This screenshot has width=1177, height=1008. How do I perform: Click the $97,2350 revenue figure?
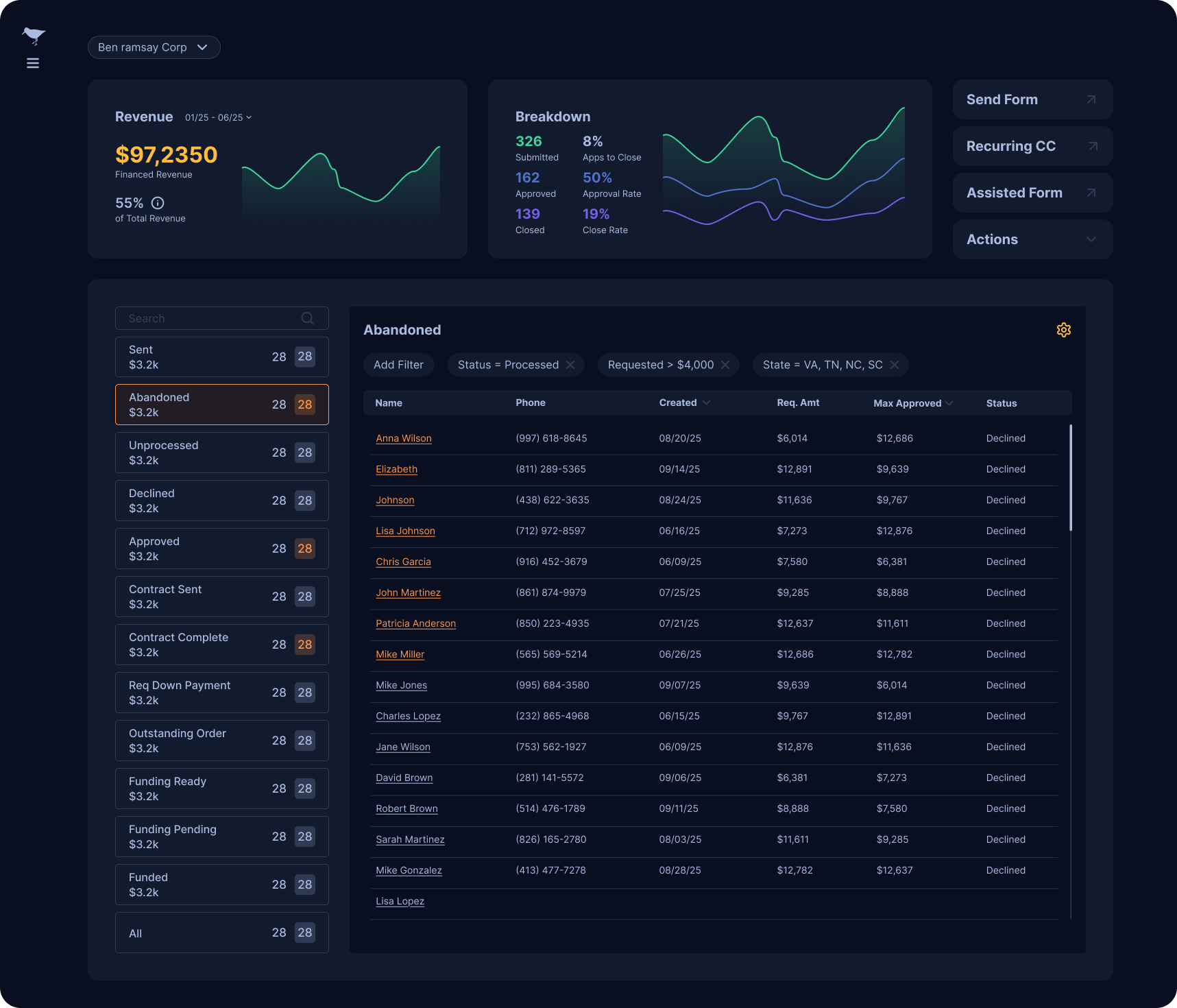pos(166,154)
